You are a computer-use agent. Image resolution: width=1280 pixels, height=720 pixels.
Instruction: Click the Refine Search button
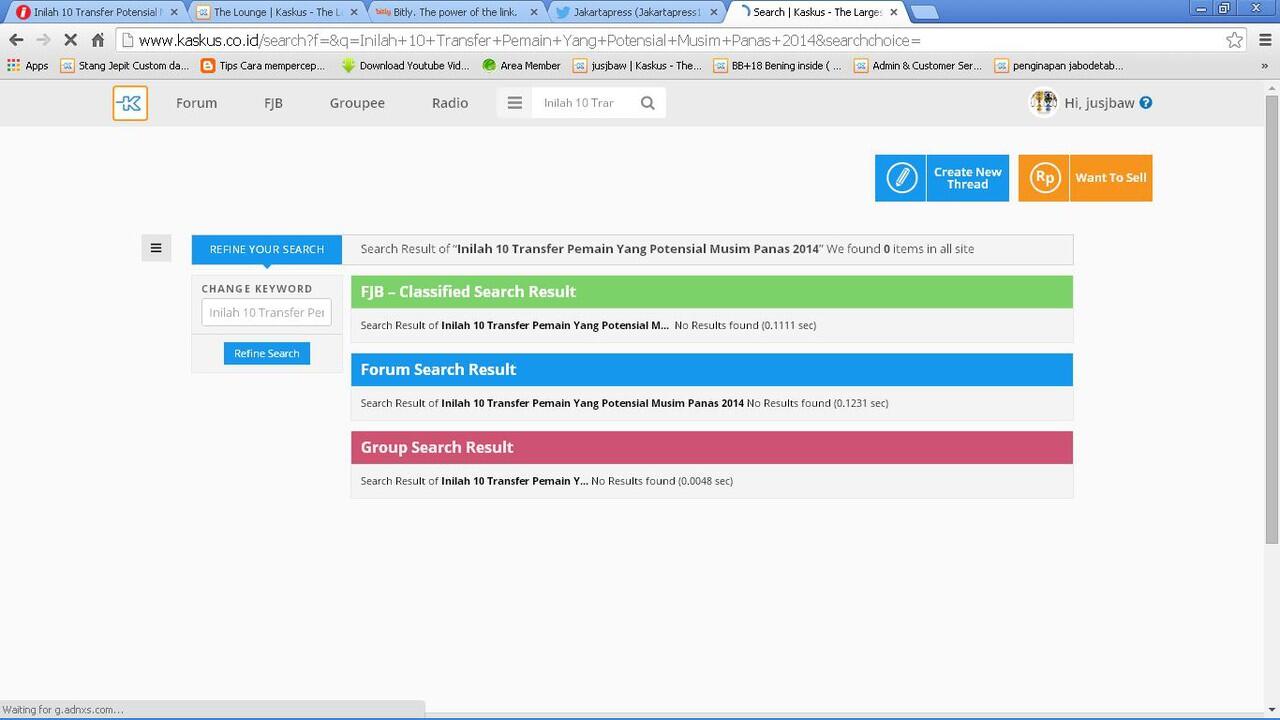267,353
